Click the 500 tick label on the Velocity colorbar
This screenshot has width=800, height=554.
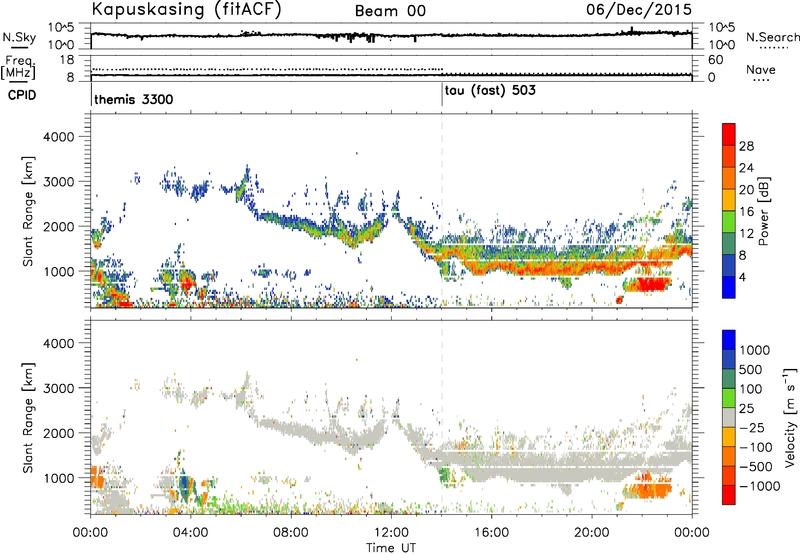[x=751, y=370]
